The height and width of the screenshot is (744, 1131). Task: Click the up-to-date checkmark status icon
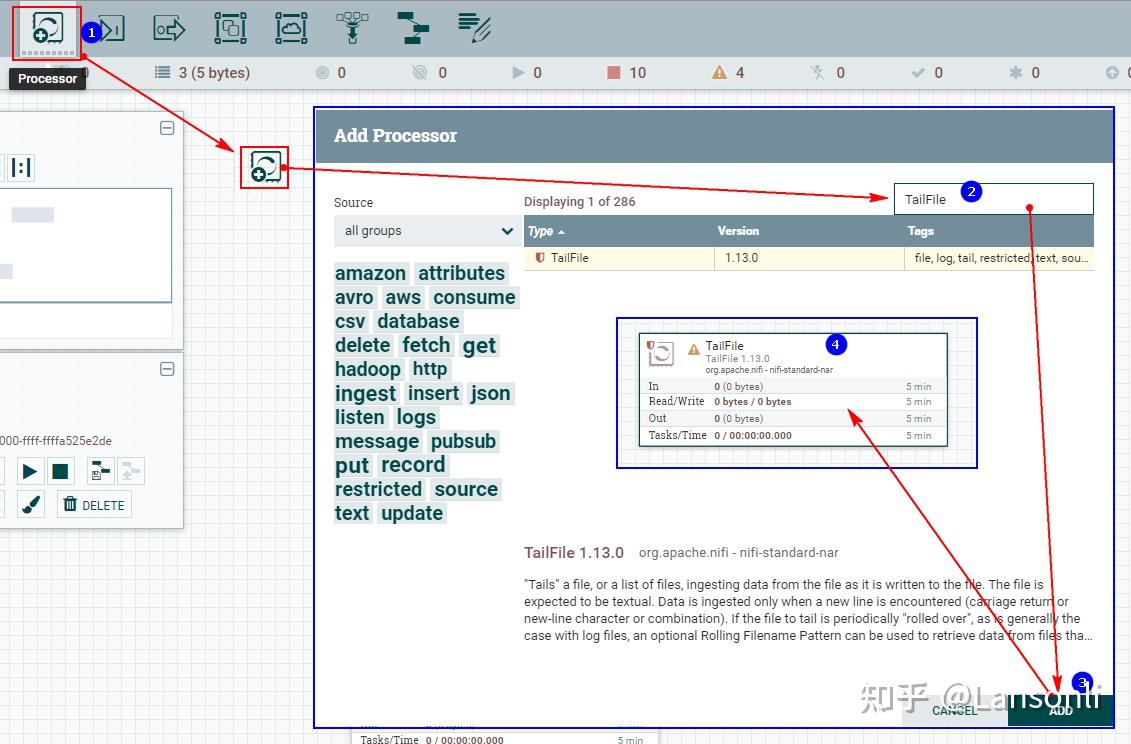(917, 72)
